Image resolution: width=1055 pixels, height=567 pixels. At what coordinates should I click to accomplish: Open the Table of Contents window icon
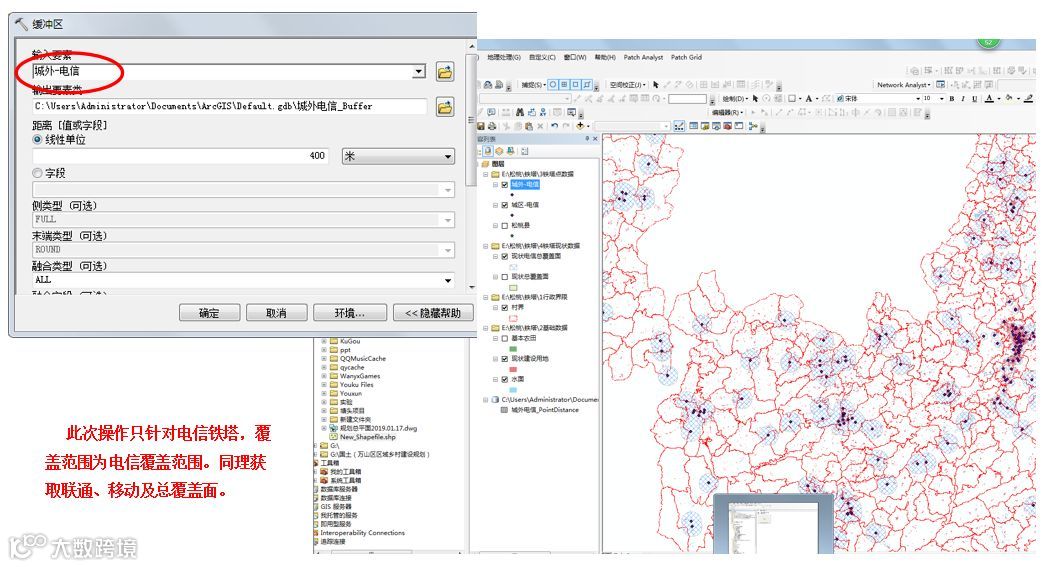coord(694,126)
